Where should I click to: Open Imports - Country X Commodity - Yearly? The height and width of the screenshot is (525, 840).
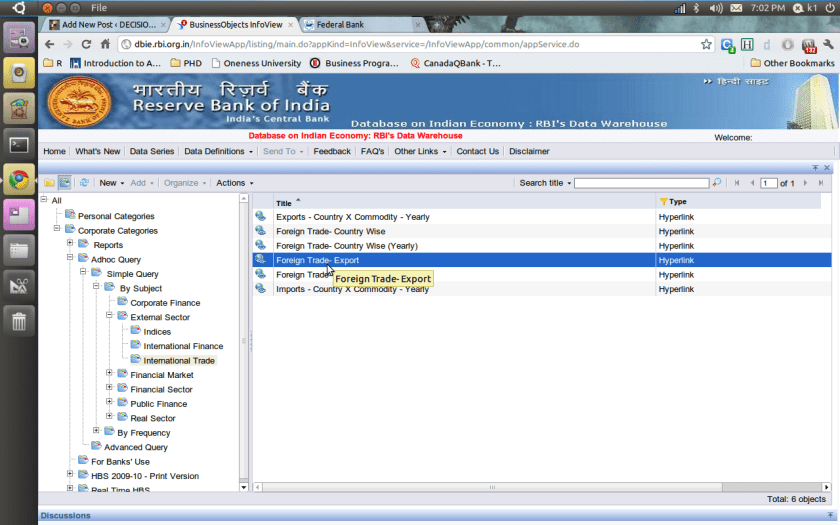(x=352, y=289)
